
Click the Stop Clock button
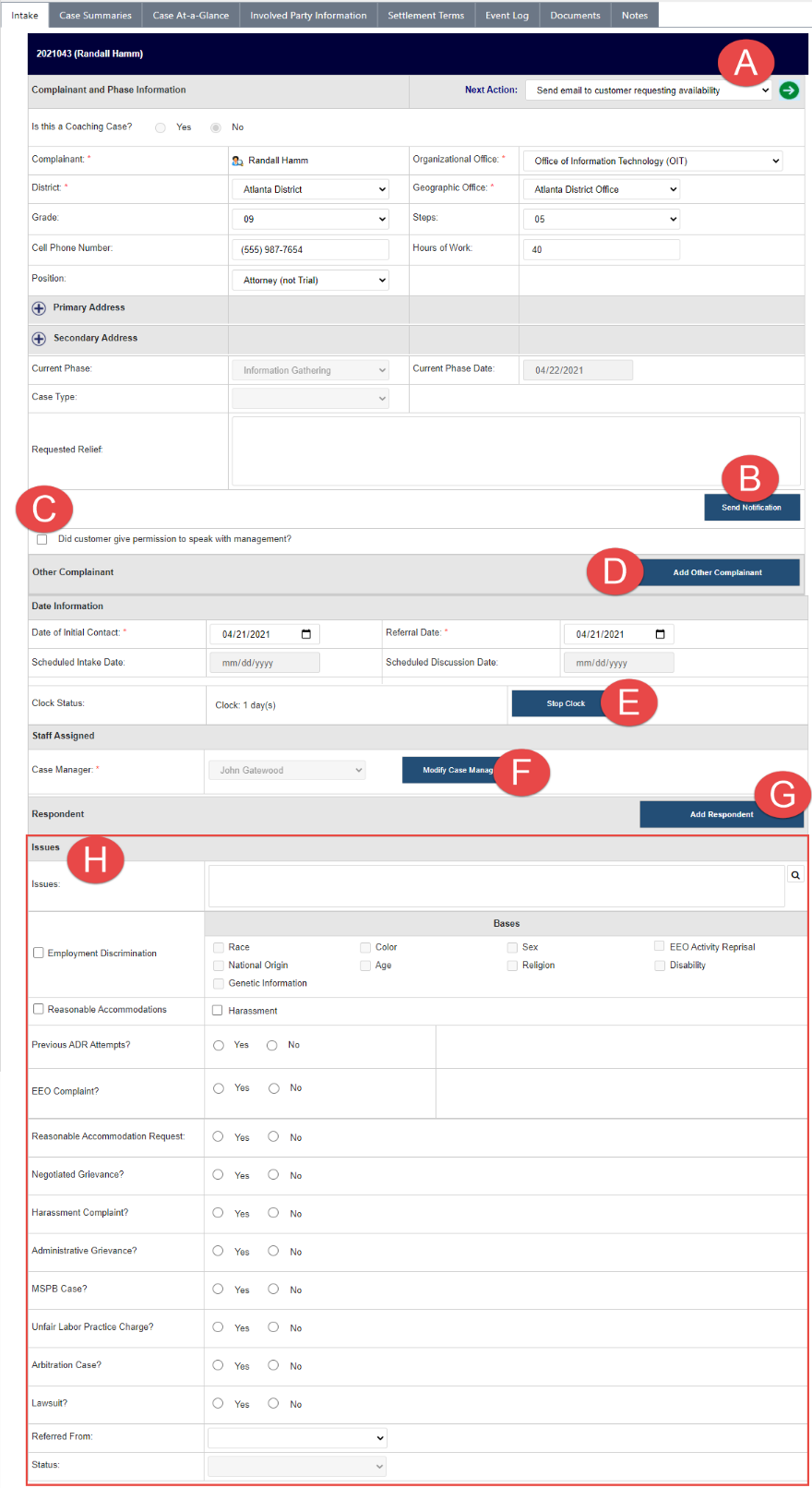coord(566,703)
